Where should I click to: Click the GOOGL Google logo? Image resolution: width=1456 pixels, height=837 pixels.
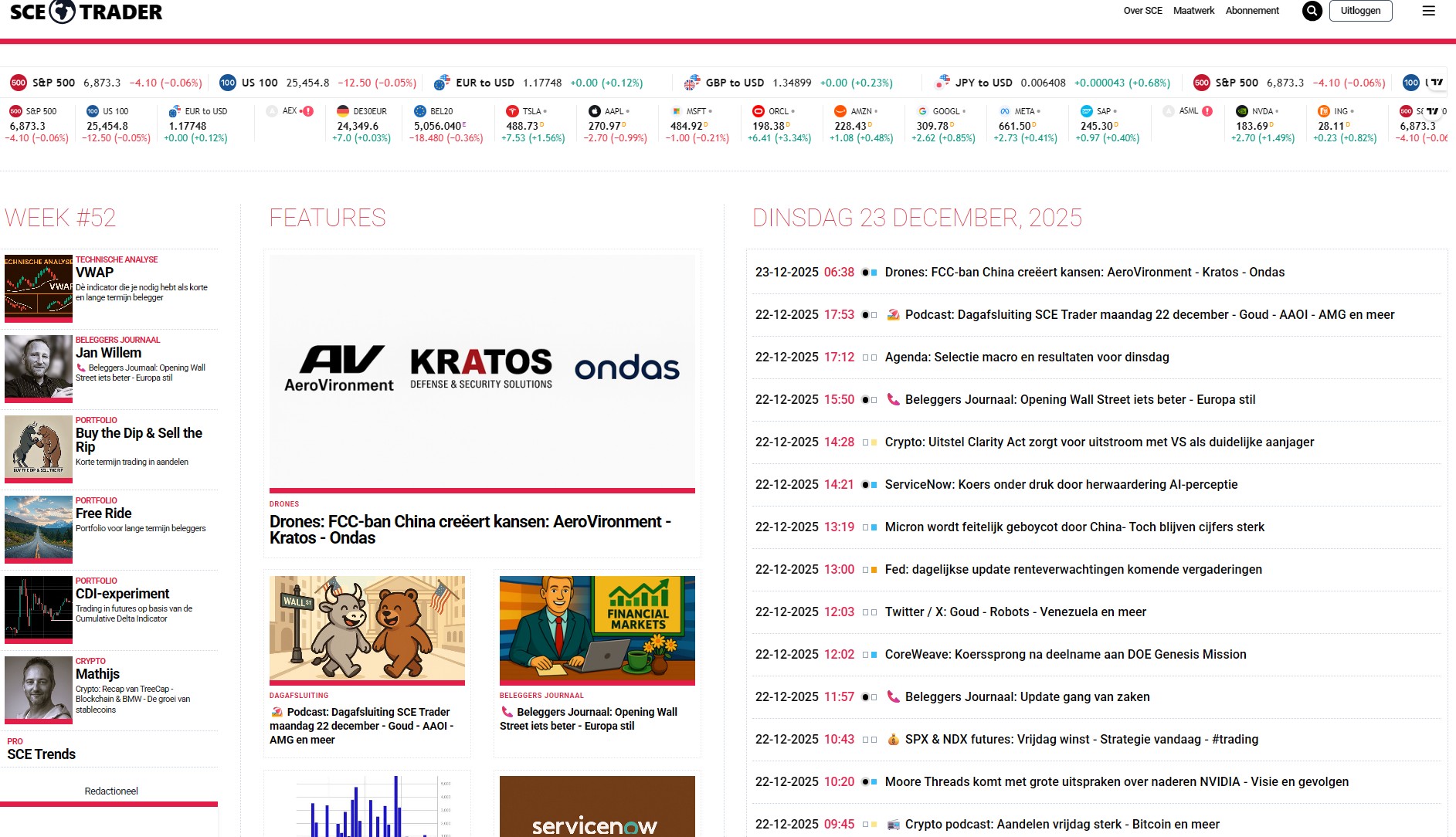[x=922, y=111]
